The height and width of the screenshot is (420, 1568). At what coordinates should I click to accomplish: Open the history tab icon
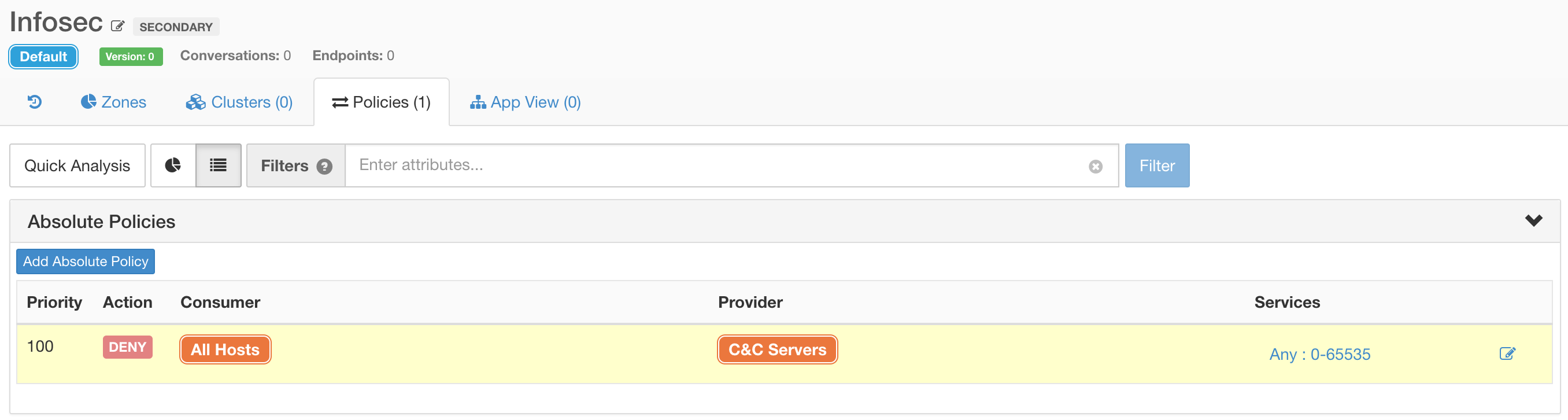(35, 102)
